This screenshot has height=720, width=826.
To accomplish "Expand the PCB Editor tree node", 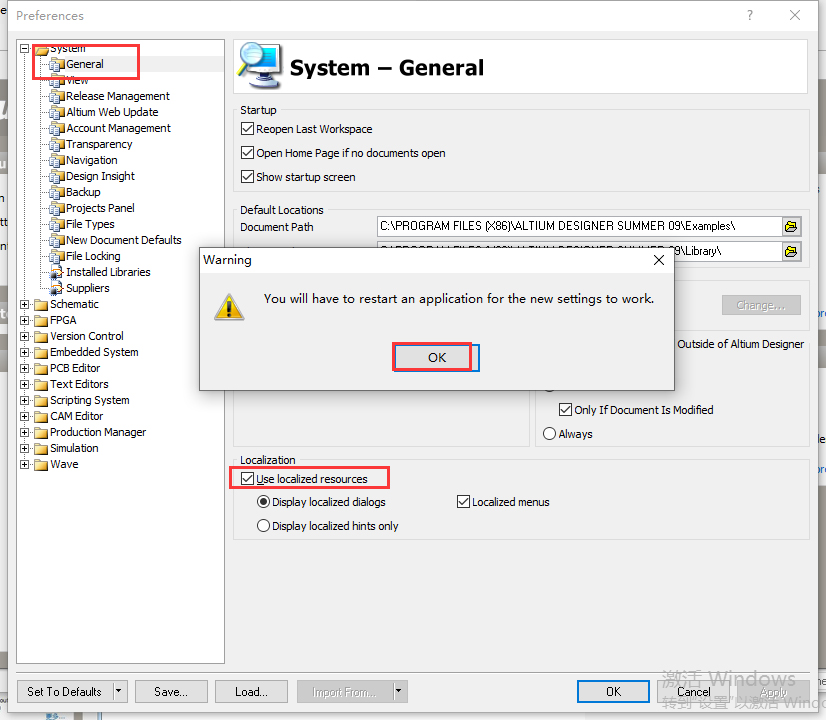I will 24,368.
